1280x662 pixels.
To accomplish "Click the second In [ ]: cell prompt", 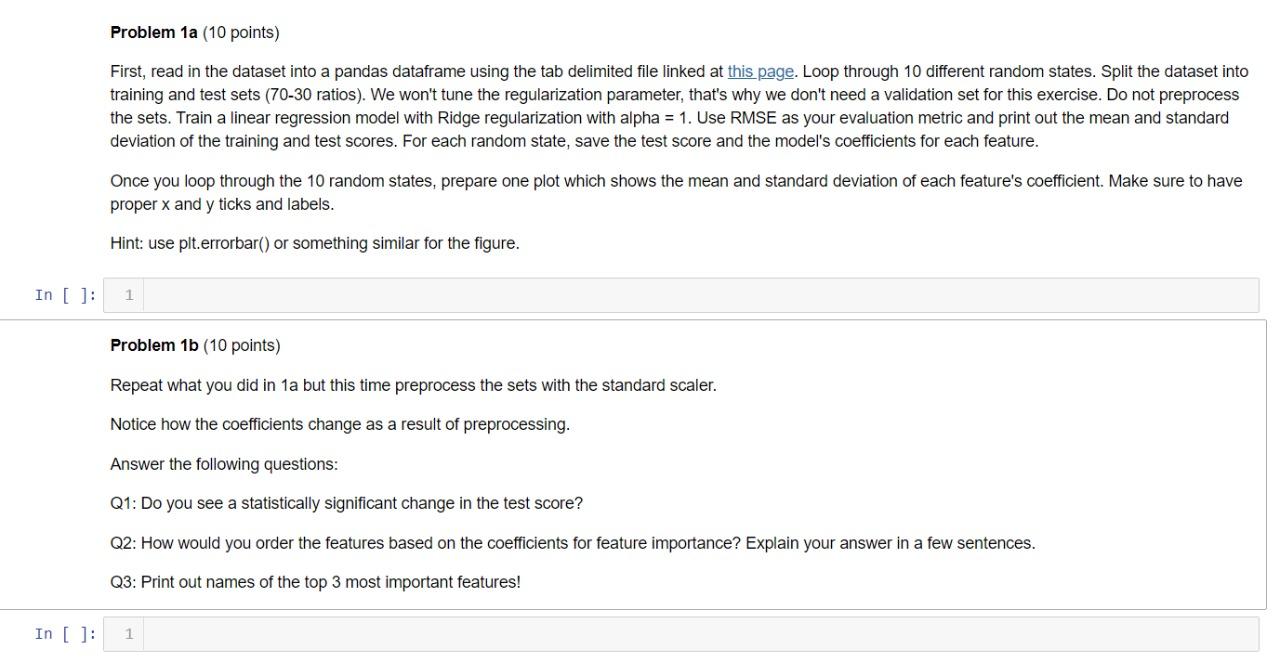I will coord(64,633).
